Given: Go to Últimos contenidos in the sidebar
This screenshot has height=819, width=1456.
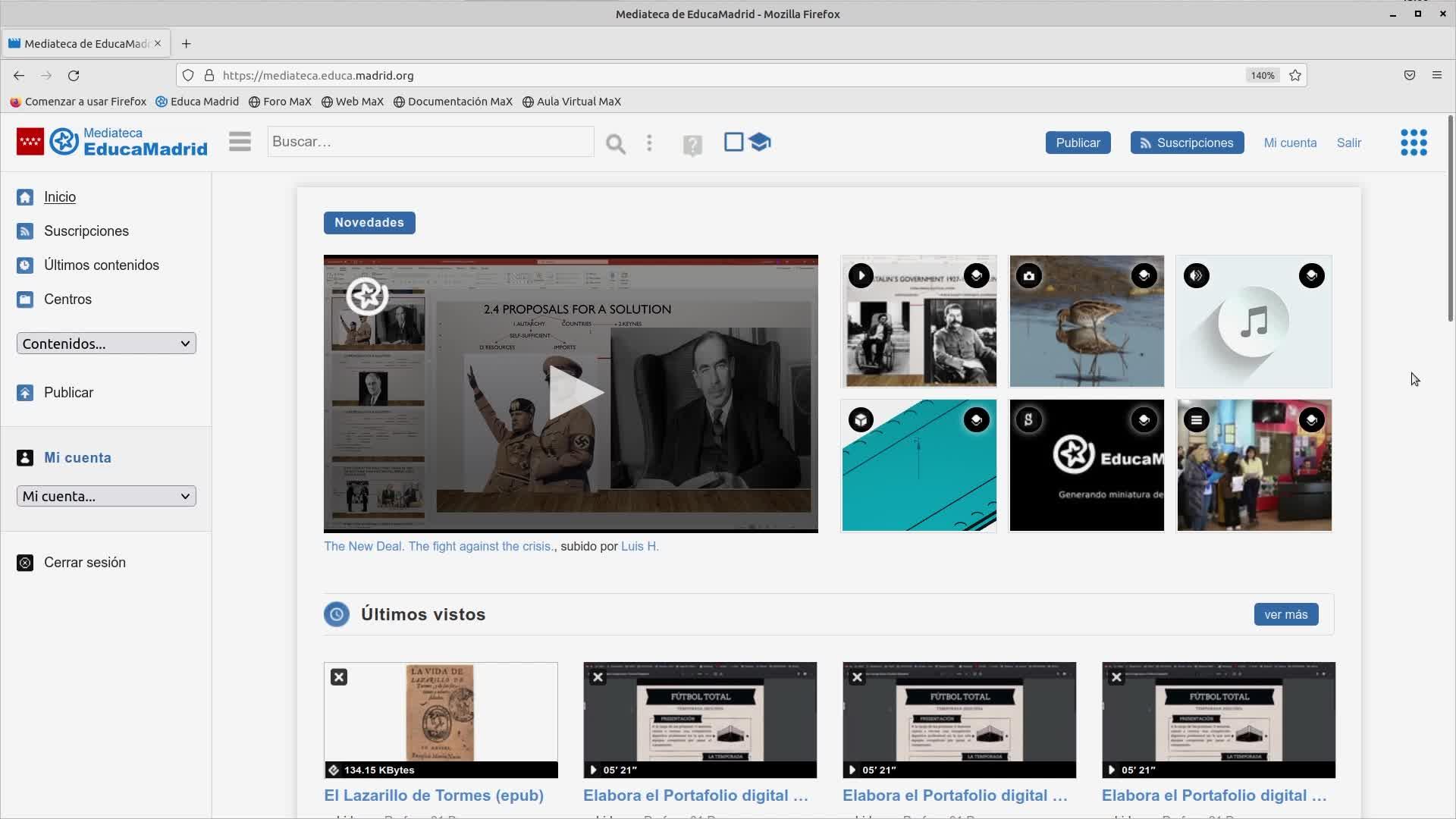Looking at the screenshot, I should [x=101, y=265].
